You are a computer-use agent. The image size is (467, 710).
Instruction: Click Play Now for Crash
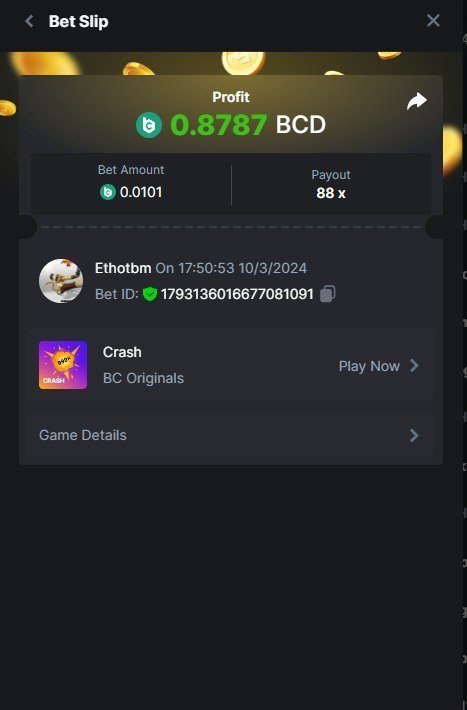pyautogui.click(x=369, y=366)
